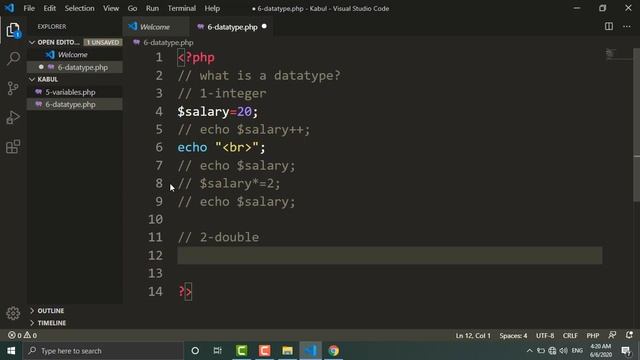Switch to the Welcome tab
The image size is (640, 360).
[x=155, y=27]
